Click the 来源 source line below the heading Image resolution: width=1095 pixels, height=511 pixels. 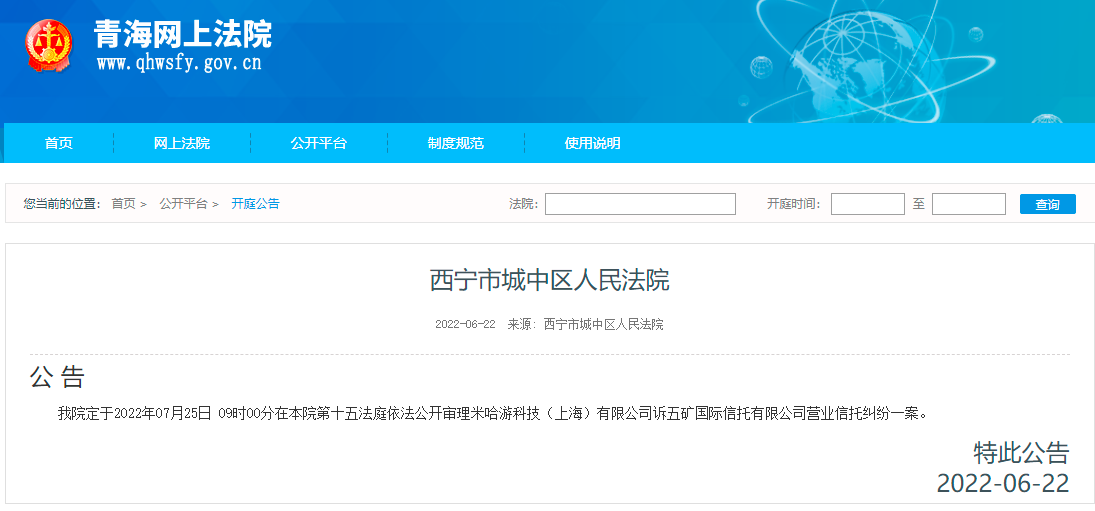[585, 324]
